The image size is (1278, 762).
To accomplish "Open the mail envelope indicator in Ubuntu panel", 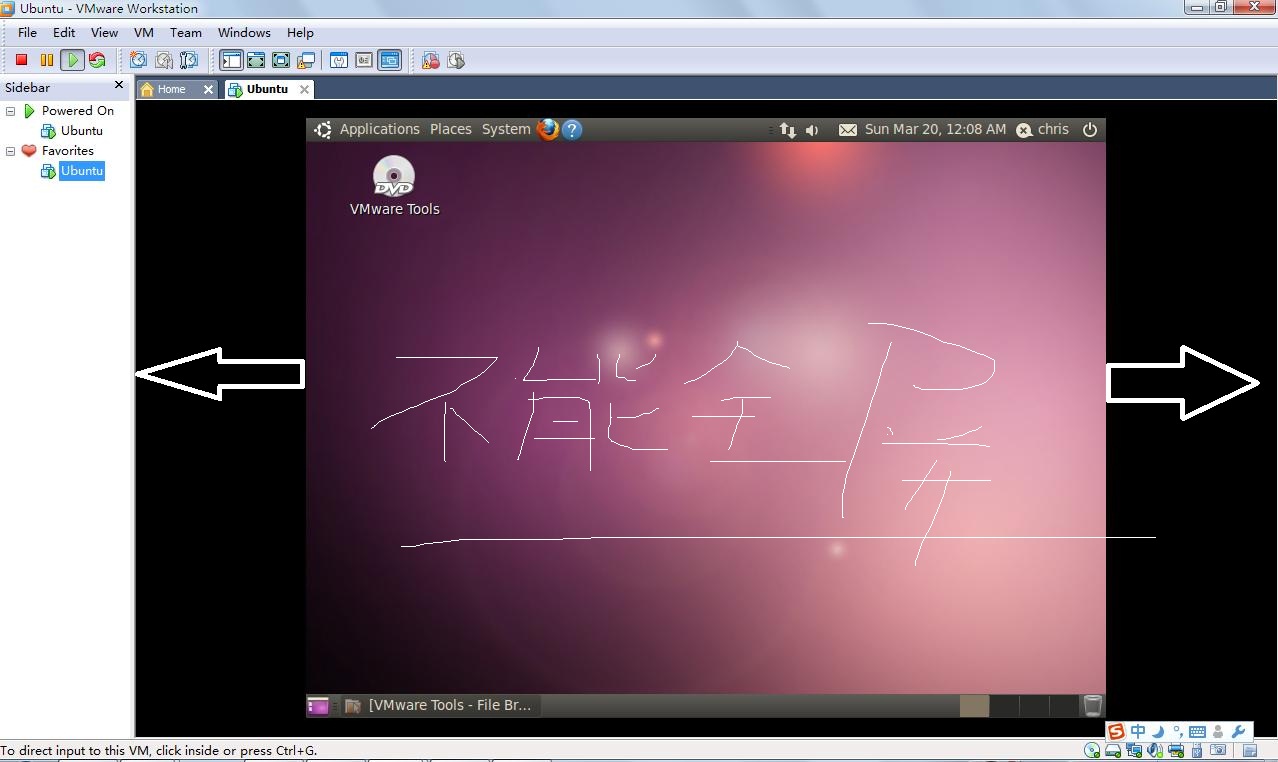I will click(848, 130).
